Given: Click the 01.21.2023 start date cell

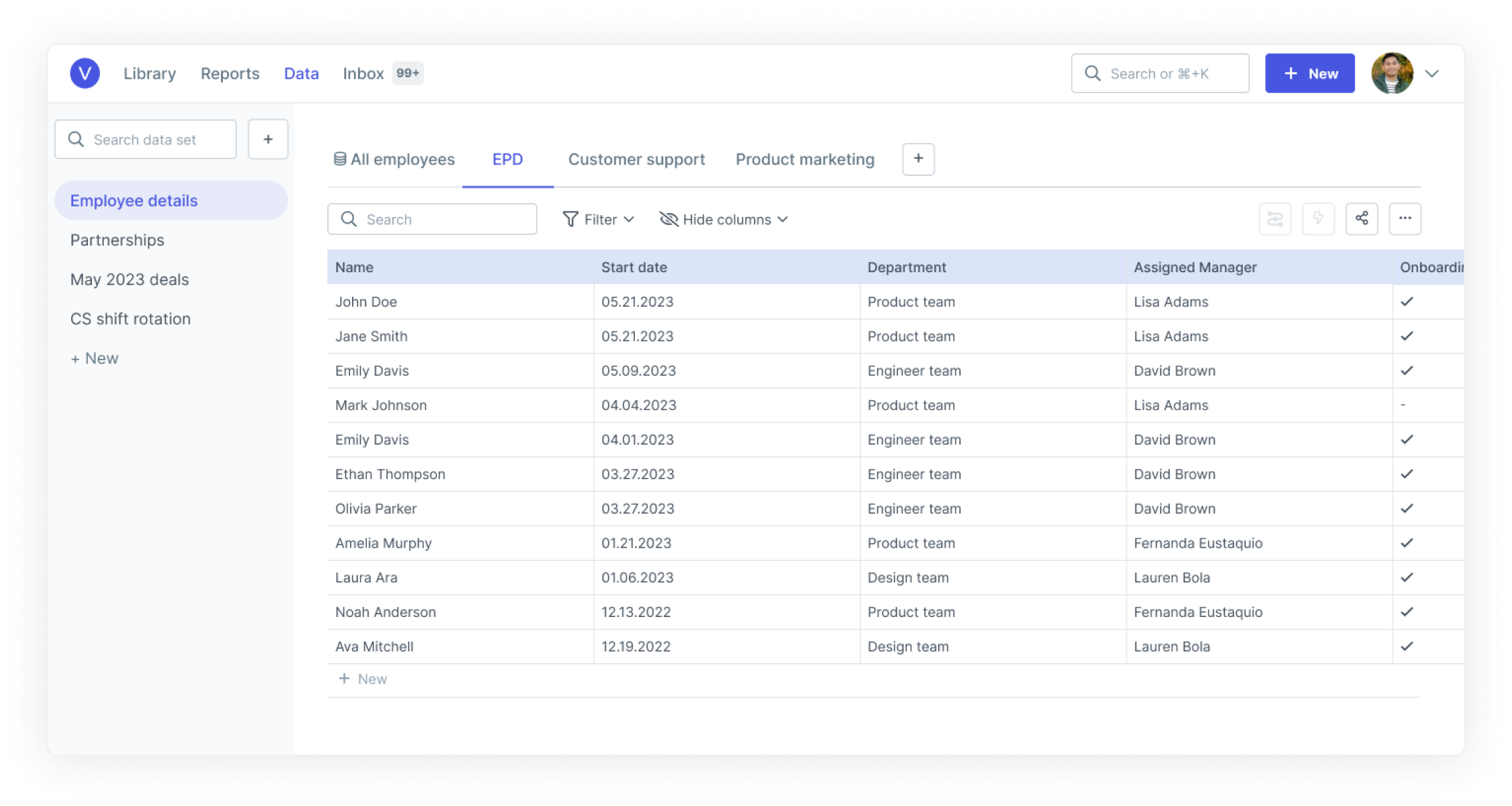Looking at the screenshot, I should tap(727, 543).
